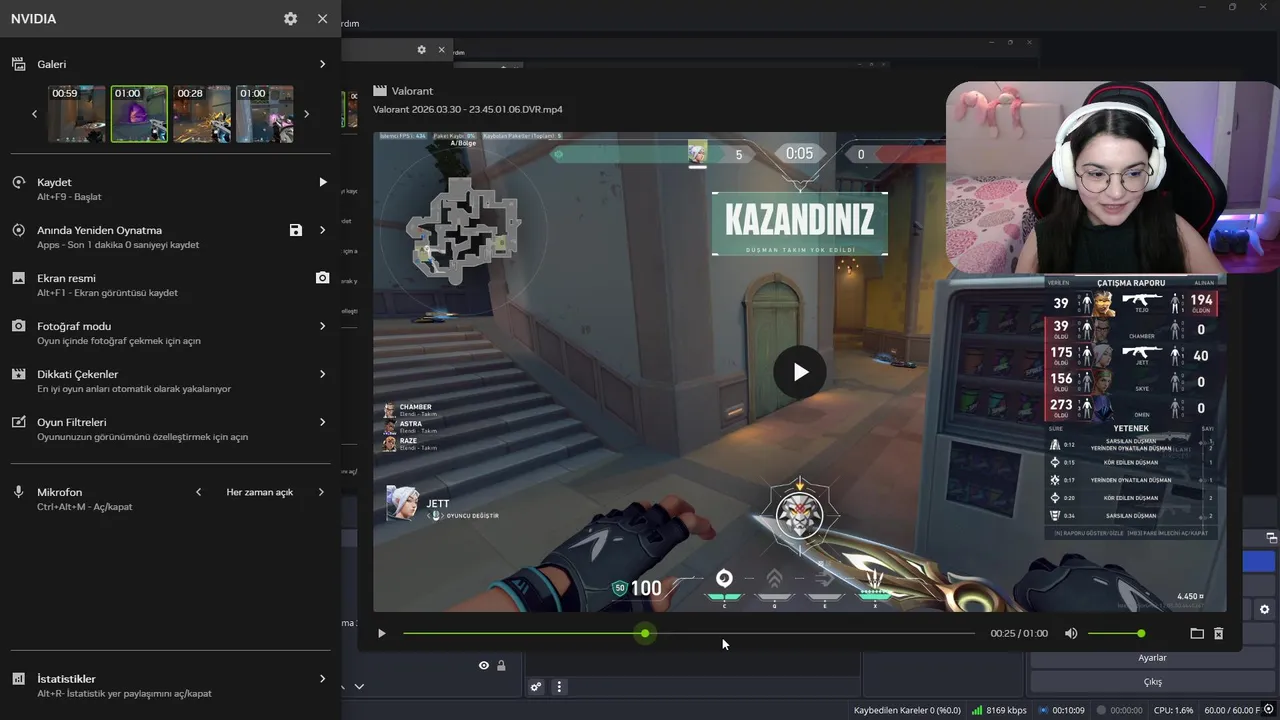Delete the clip with trash icon
This screenshot has height=720, width=1280.
[x=1219, y=633]
